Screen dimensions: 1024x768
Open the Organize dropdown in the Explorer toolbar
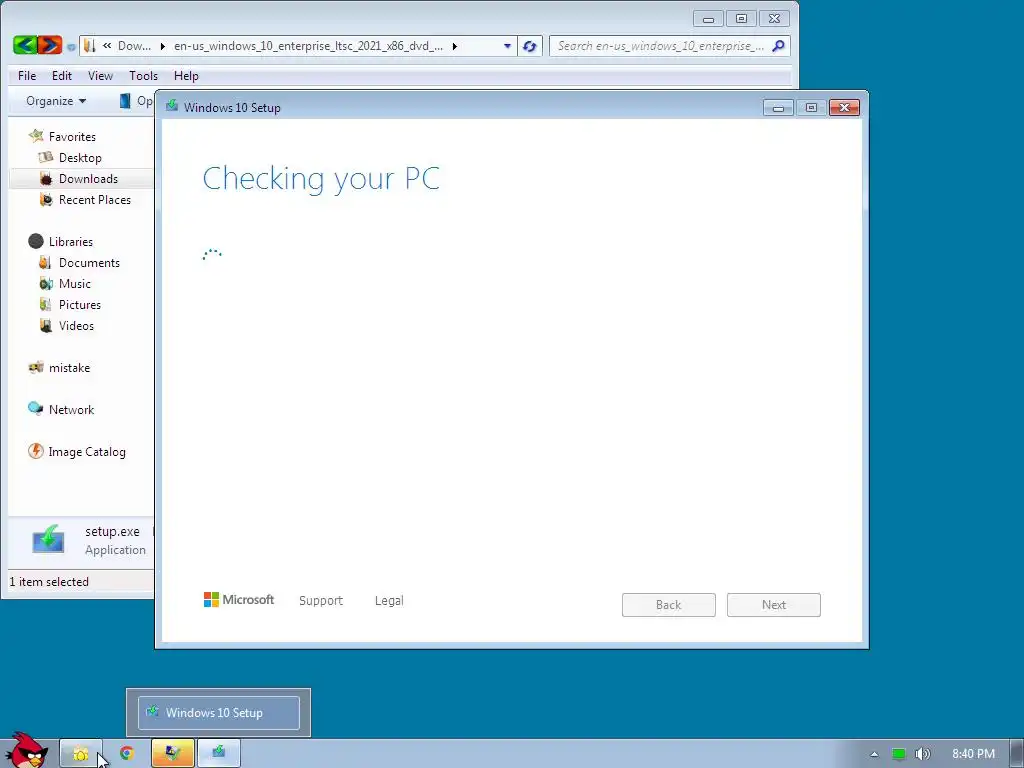pyautogui.click(x=56, y=101)
